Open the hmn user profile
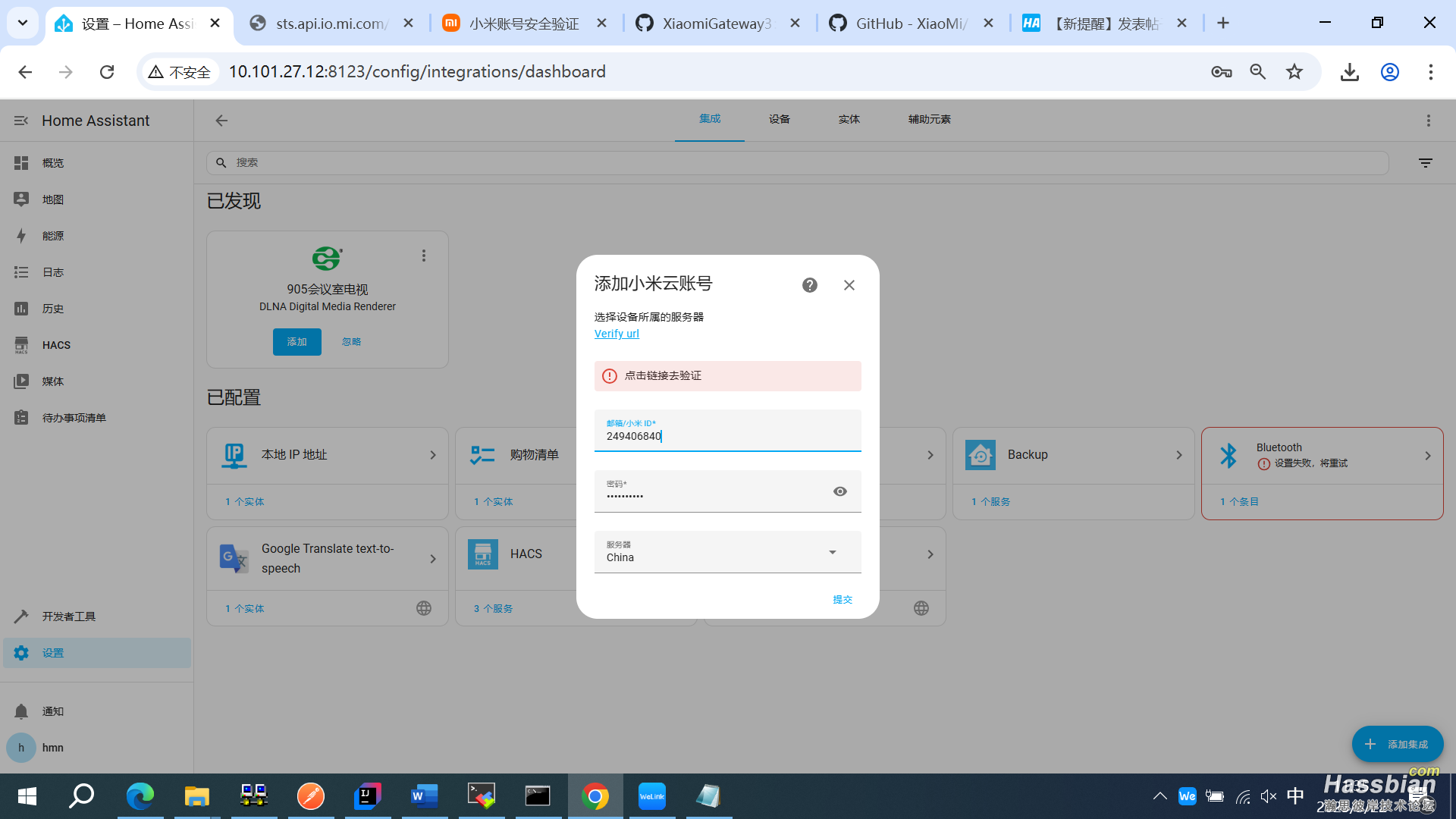Image resolution: width=1456 pixels, height=819 pixels. 97,748
